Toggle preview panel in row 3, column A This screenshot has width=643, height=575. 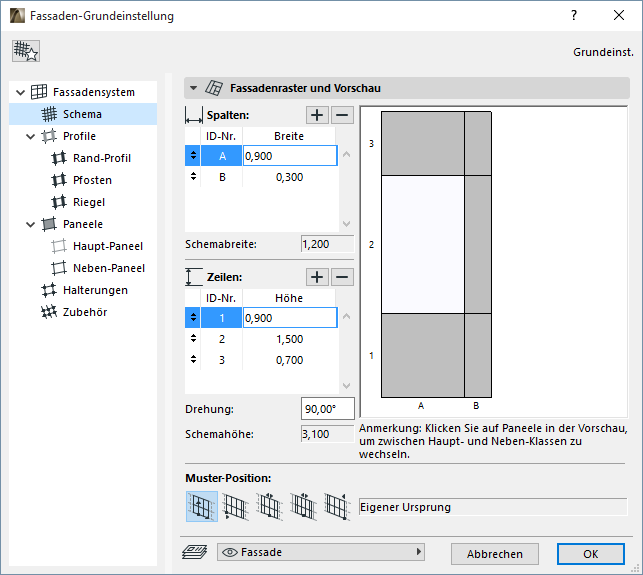(x=423, y=144)
